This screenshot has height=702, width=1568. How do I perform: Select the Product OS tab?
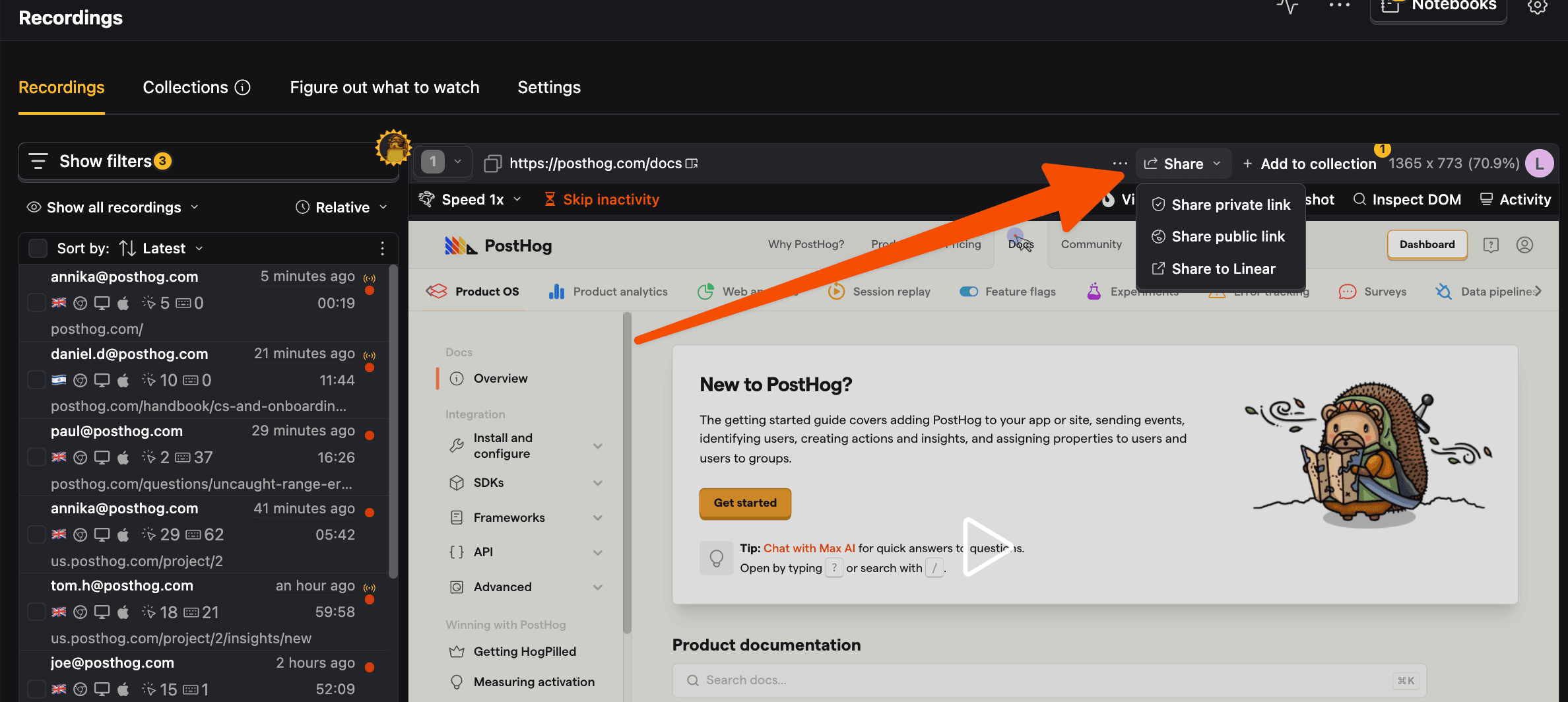coord(473,291)
